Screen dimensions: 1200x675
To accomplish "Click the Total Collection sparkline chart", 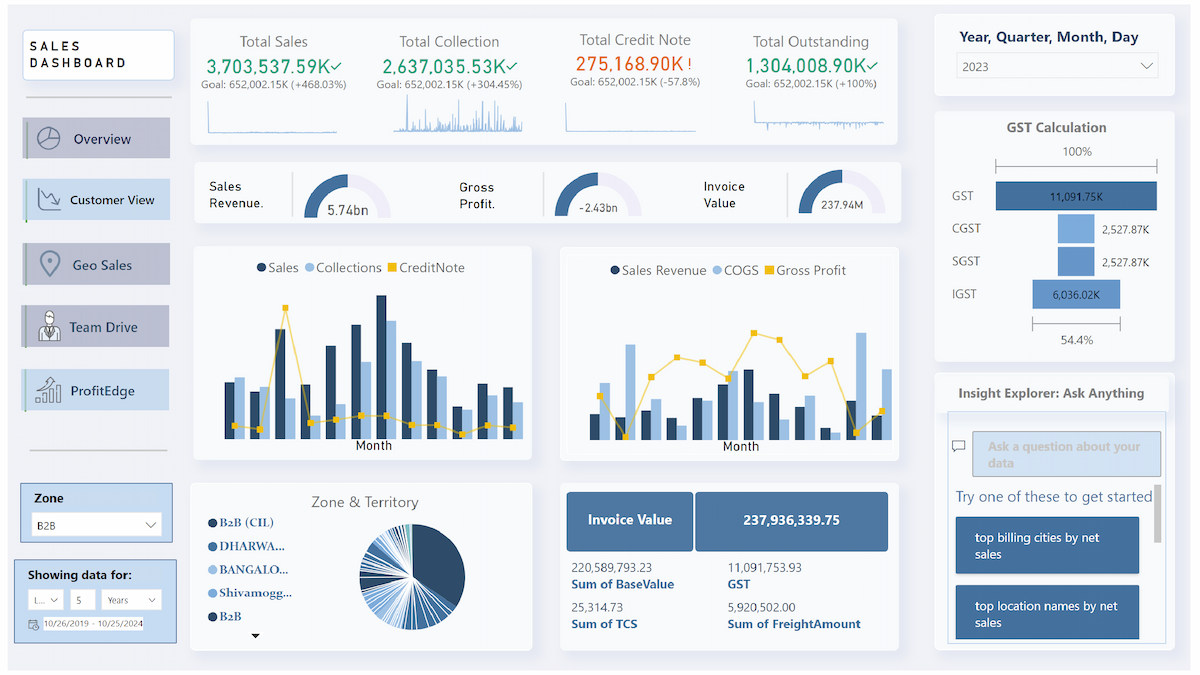I will 458,115.
